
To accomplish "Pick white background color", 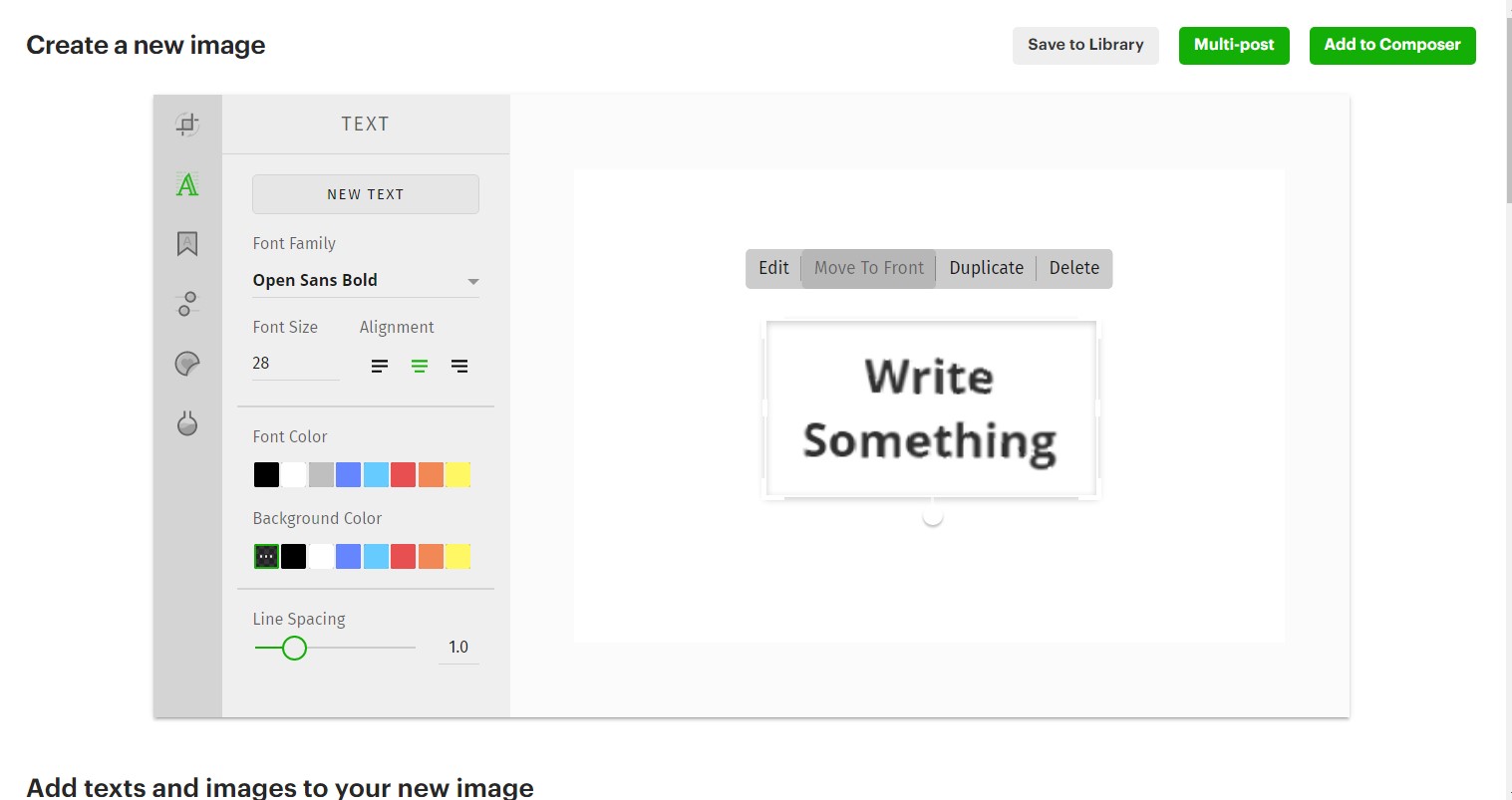I will coord(321,557).
